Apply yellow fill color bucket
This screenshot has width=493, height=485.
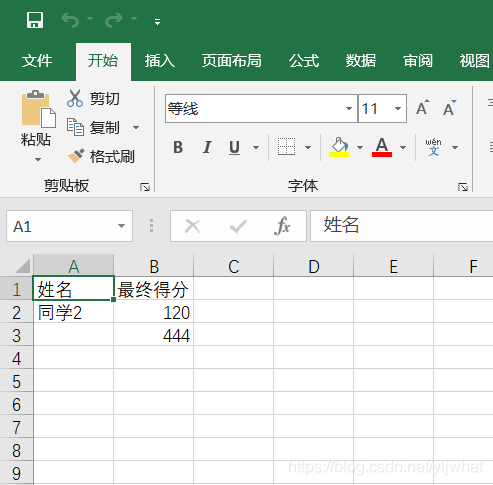point(339,147)
